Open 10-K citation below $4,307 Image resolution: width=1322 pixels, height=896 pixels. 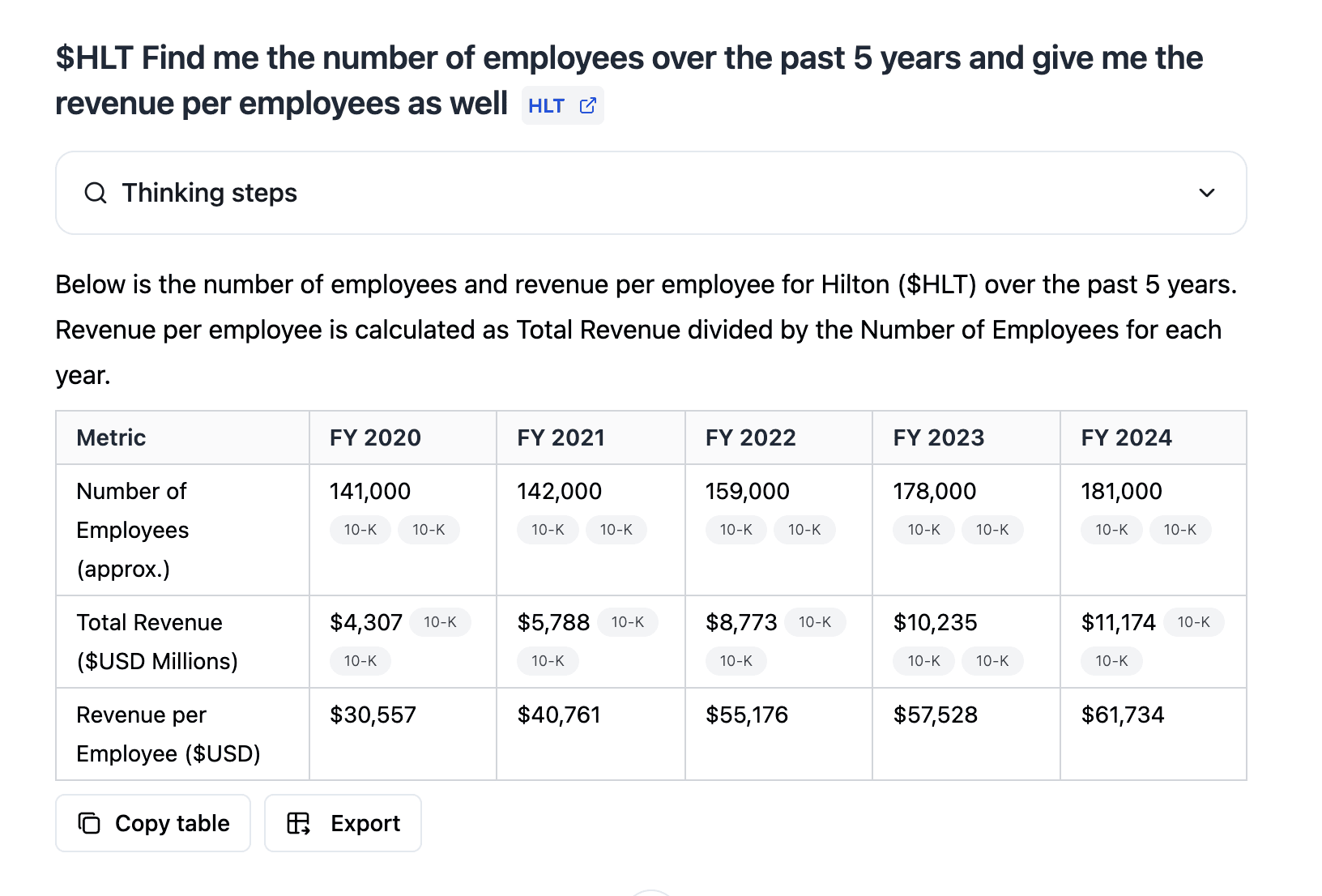pyautogui.click(x=360, y=661)
